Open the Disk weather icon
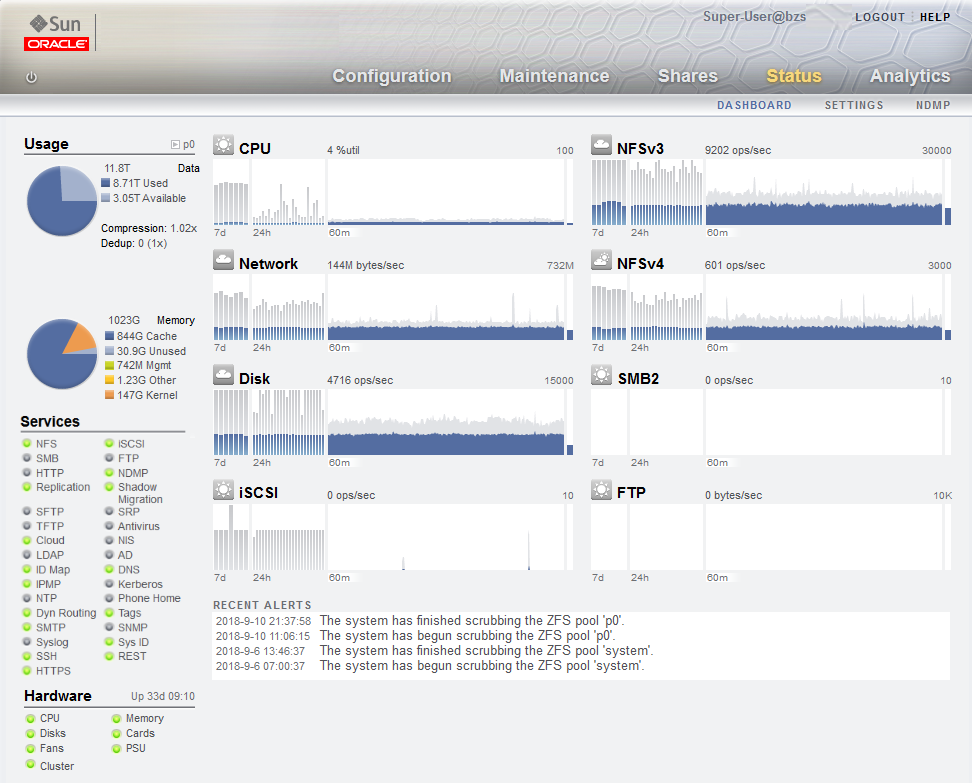This screenshot has height=783, width=972. point(223,374)
